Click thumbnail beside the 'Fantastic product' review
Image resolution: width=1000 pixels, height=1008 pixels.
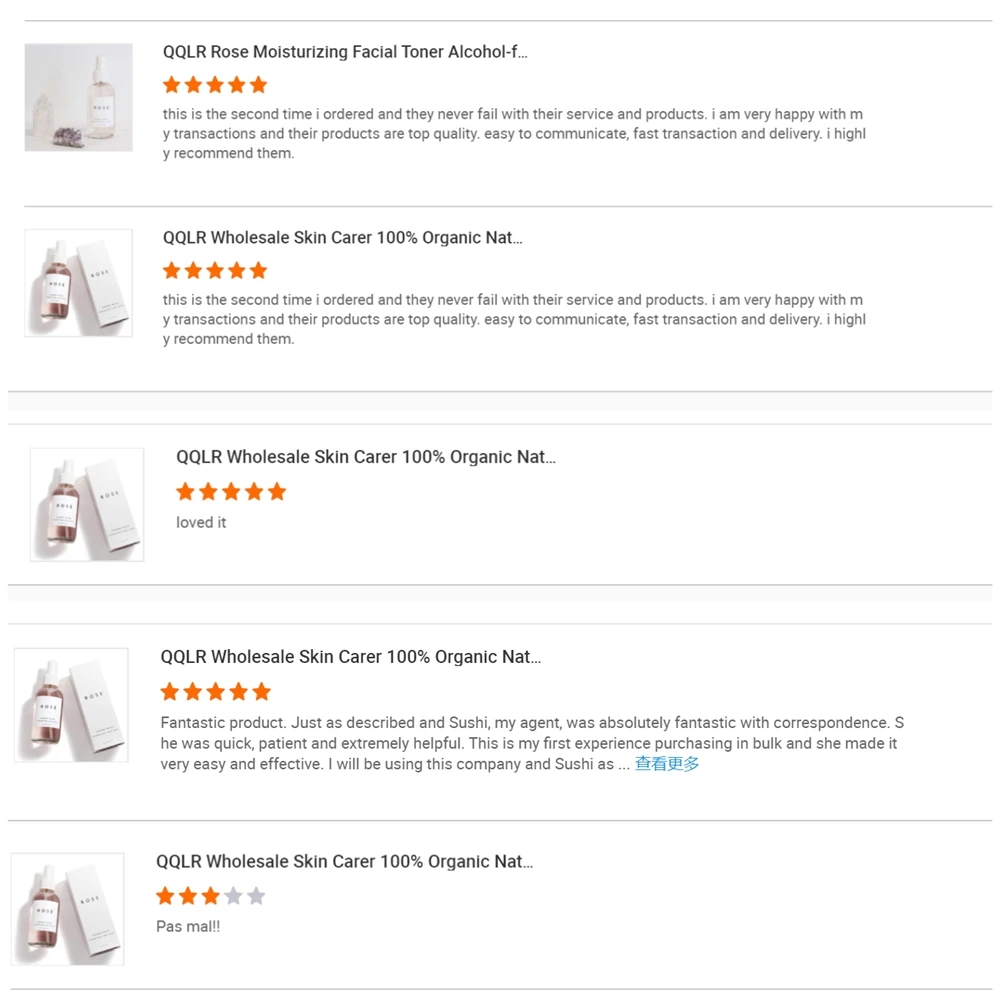[71, 704]
